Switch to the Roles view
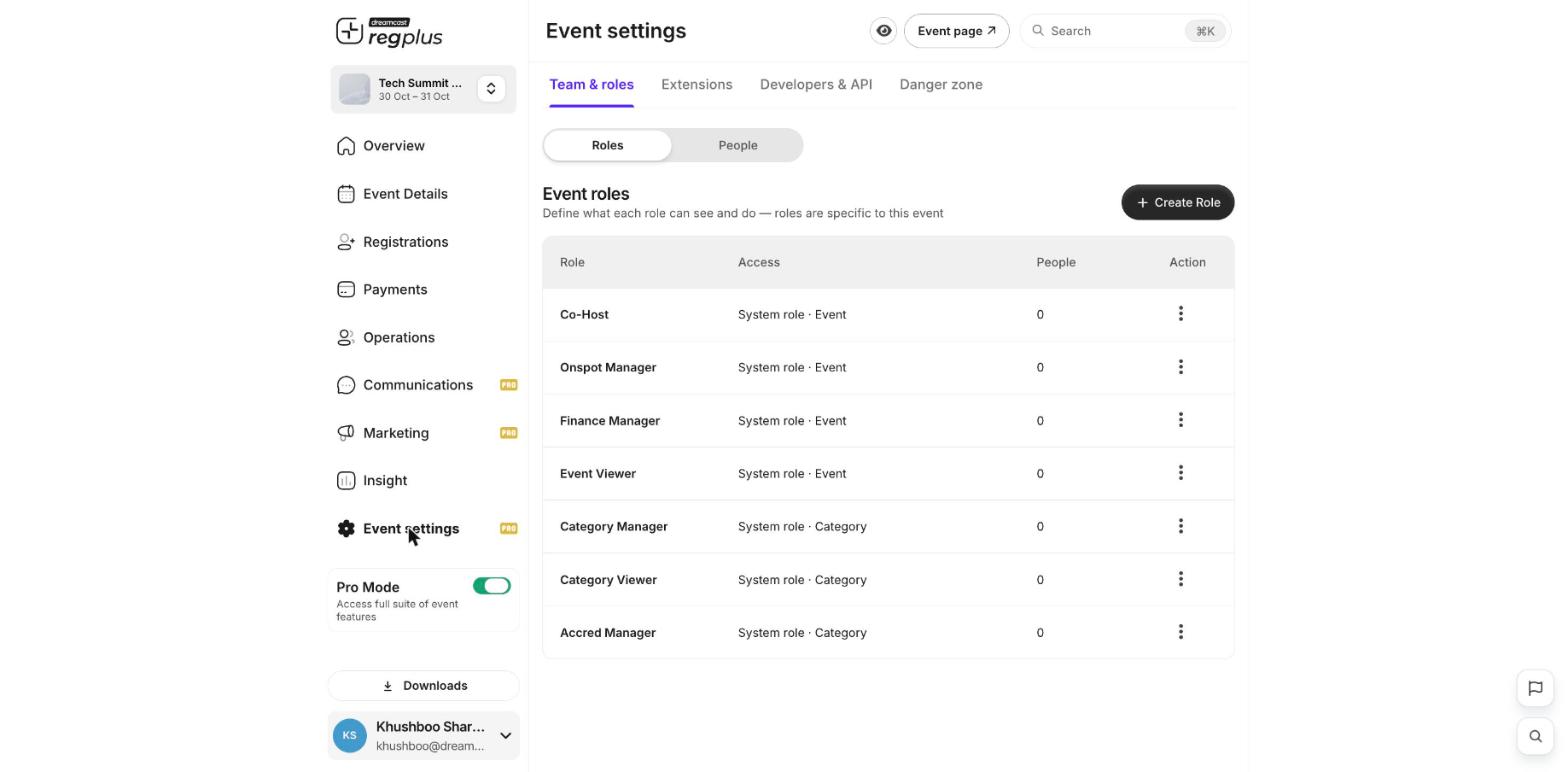This screenshot has height=772, width=1568. tap(608, 145)
